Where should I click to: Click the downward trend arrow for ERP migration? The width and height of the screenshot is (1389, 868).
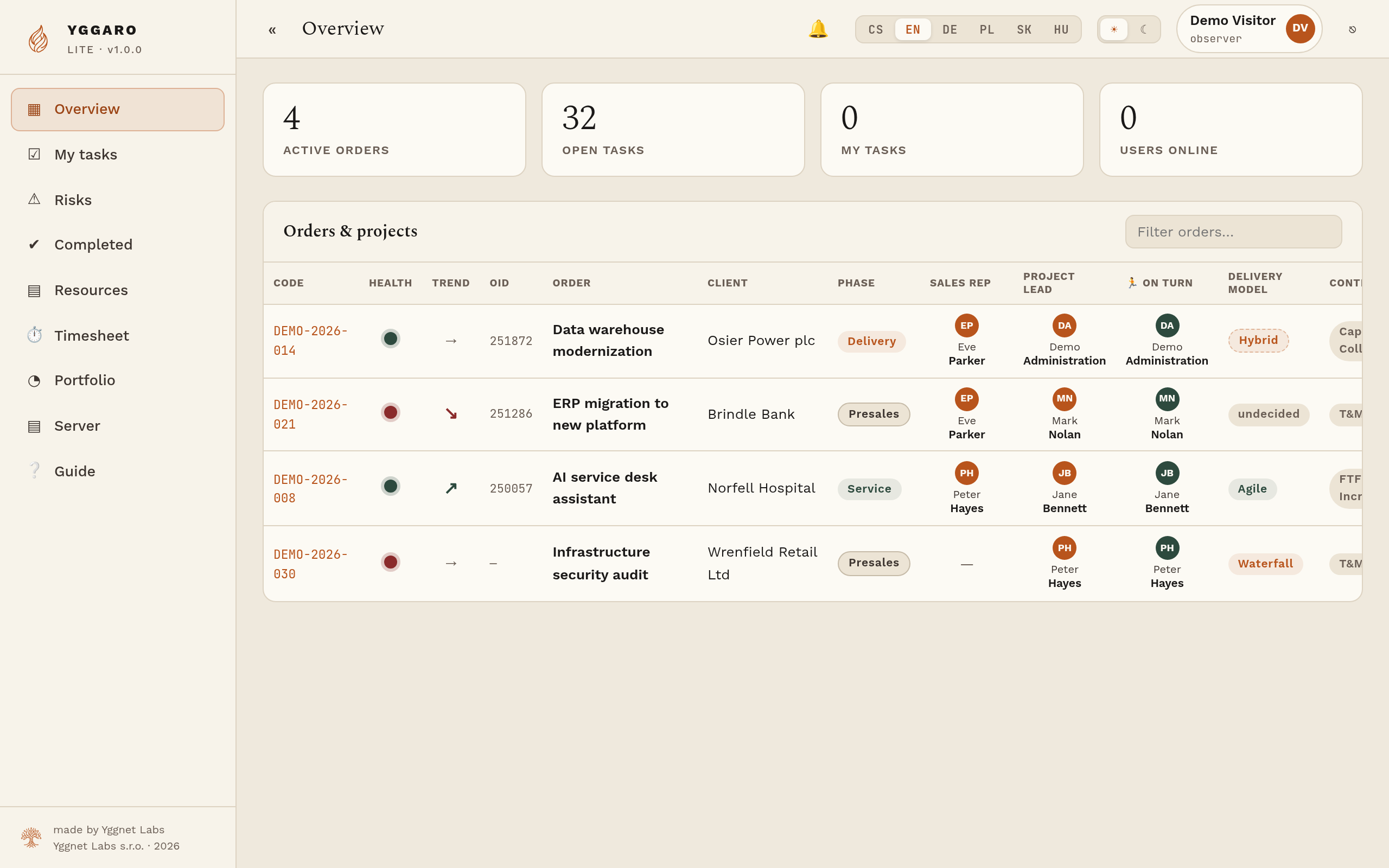[x=451, y=413]
